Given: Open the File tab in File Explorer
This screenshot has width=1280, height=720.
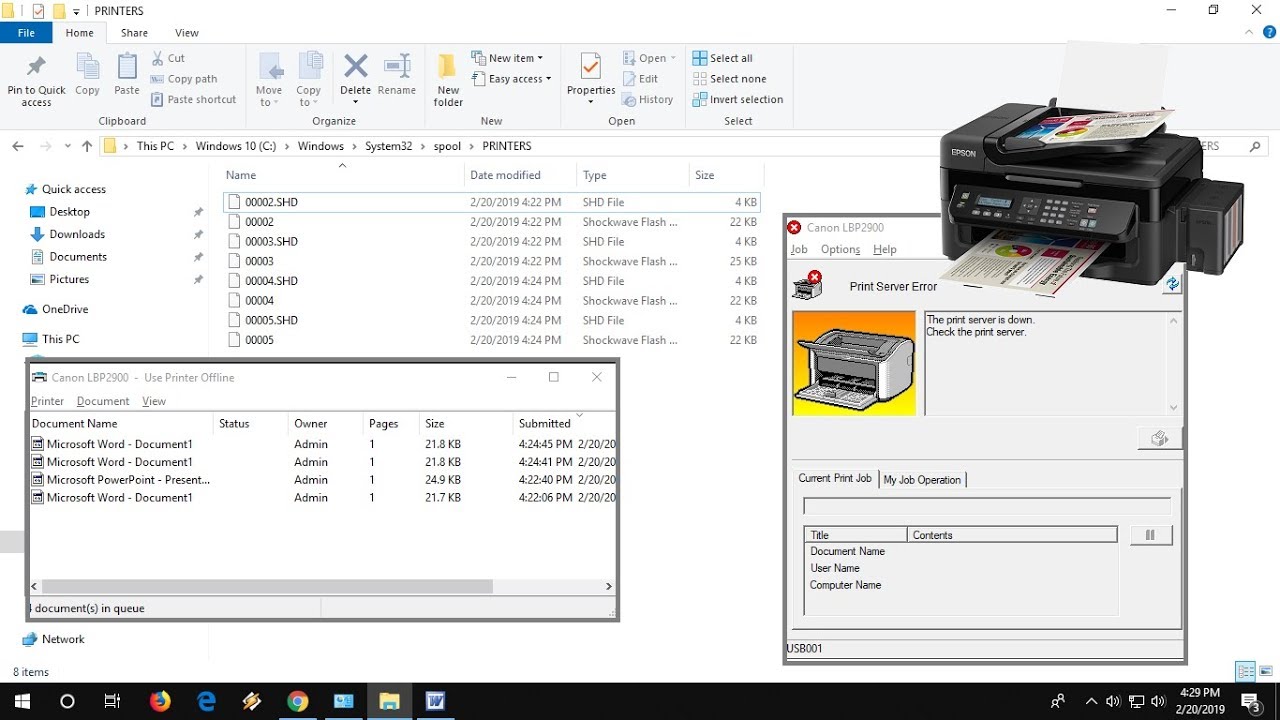Looking at the screenshot, I should [27, 33].
